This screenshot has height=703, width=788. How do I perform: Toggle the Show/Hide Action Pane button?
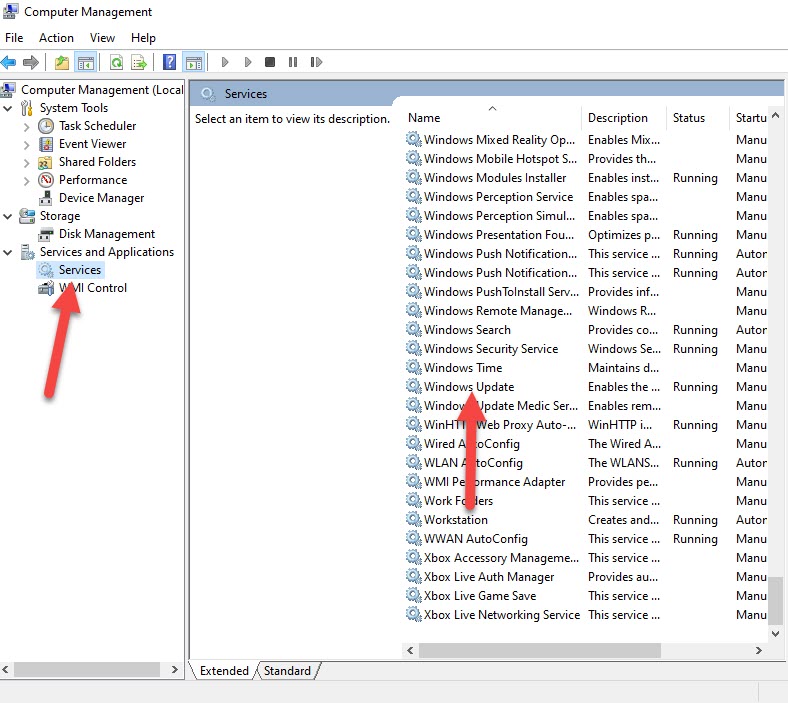point(193,63)
